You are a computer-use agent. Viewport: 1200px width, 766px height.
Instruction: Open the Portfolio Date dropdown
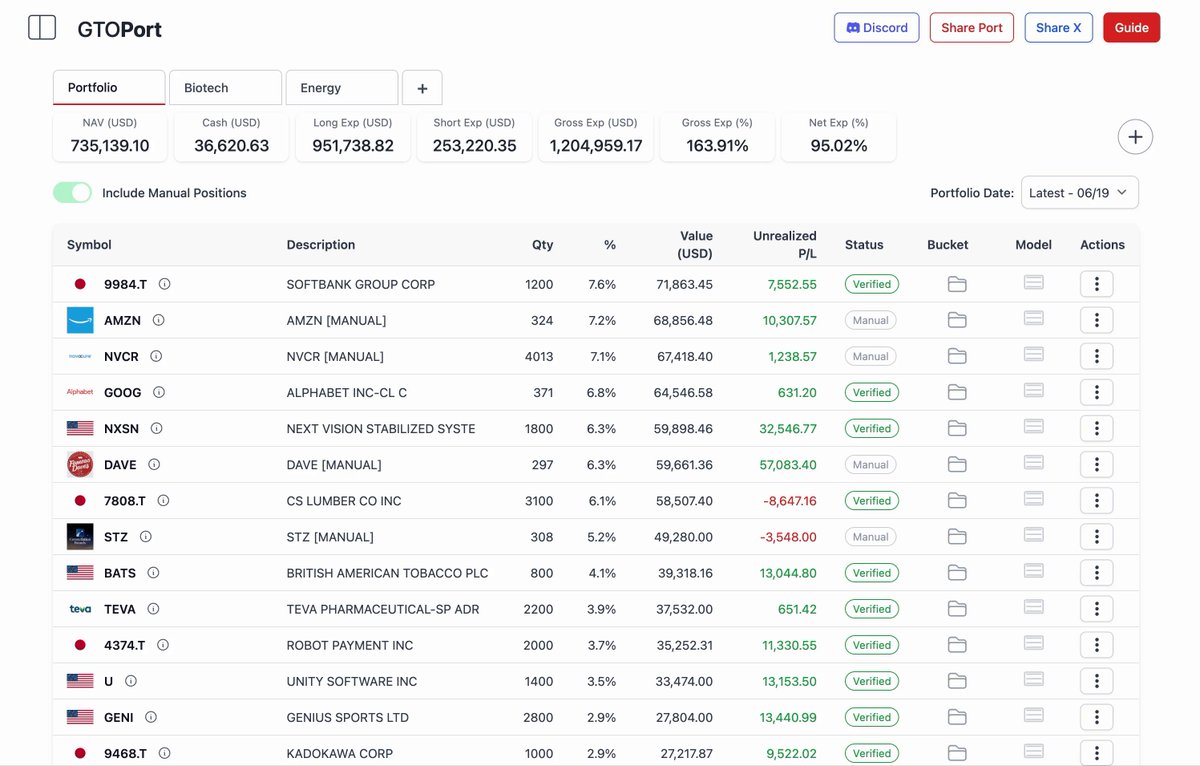coord(1079,193)
